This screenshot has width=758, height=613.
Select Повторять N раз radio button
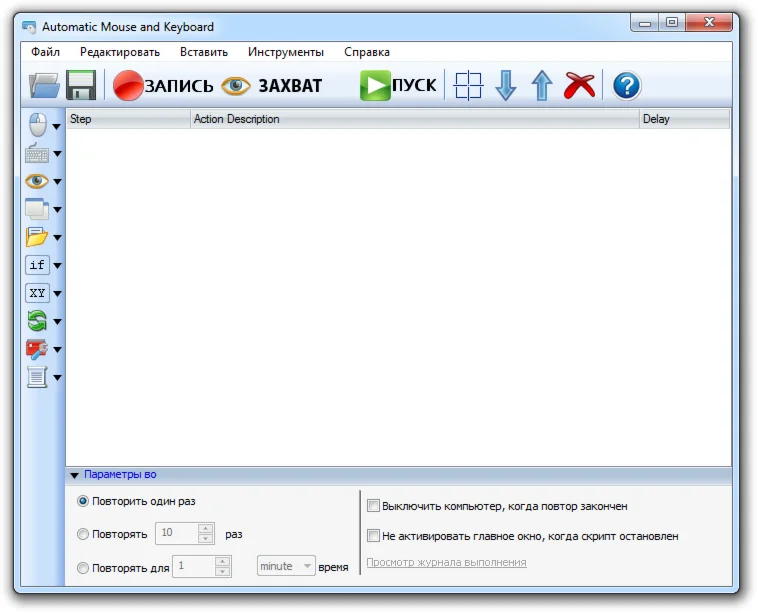tap(83, 534)
